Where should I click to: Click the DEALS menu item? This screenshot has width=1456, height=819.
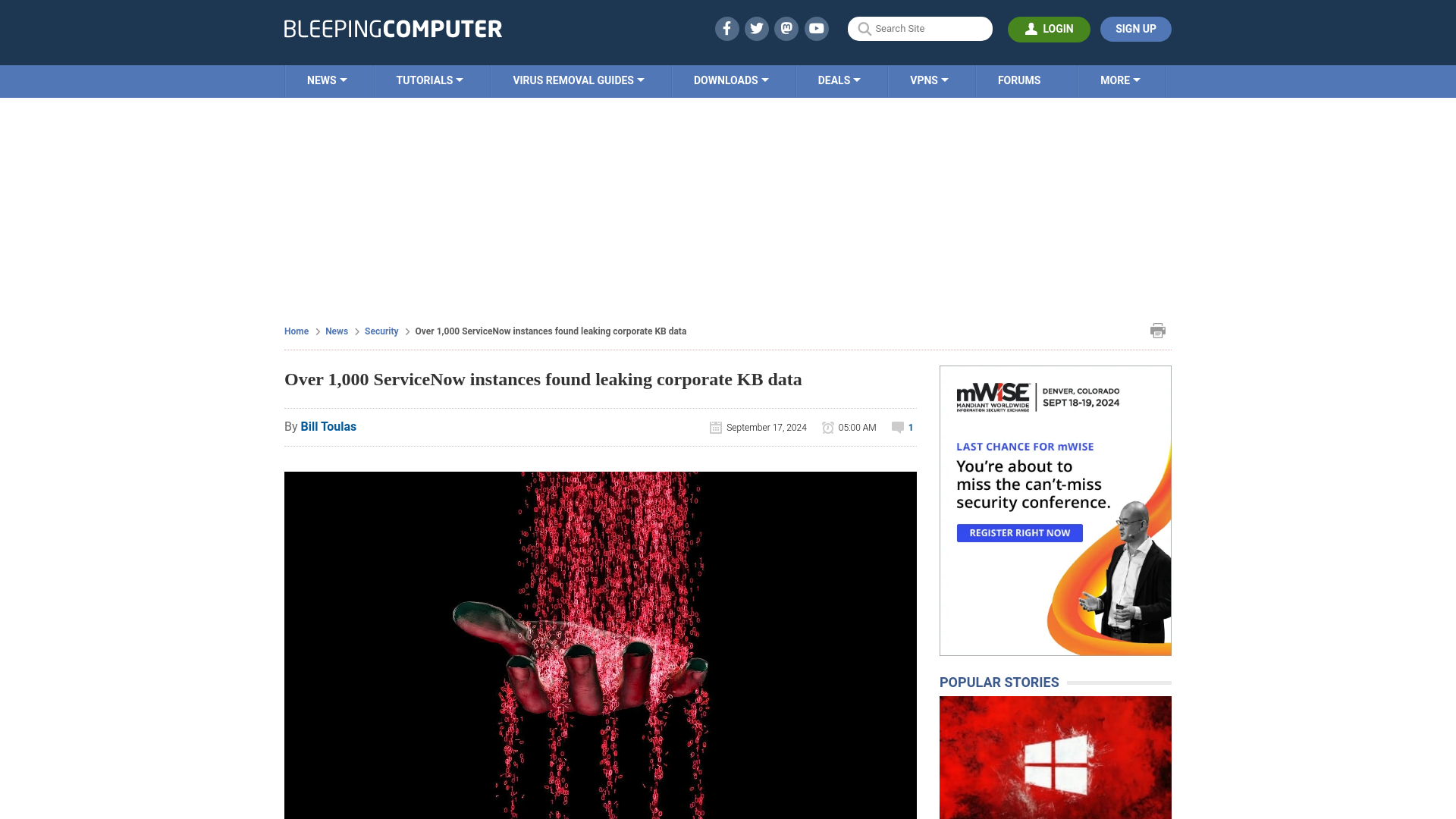coord(839,80)
